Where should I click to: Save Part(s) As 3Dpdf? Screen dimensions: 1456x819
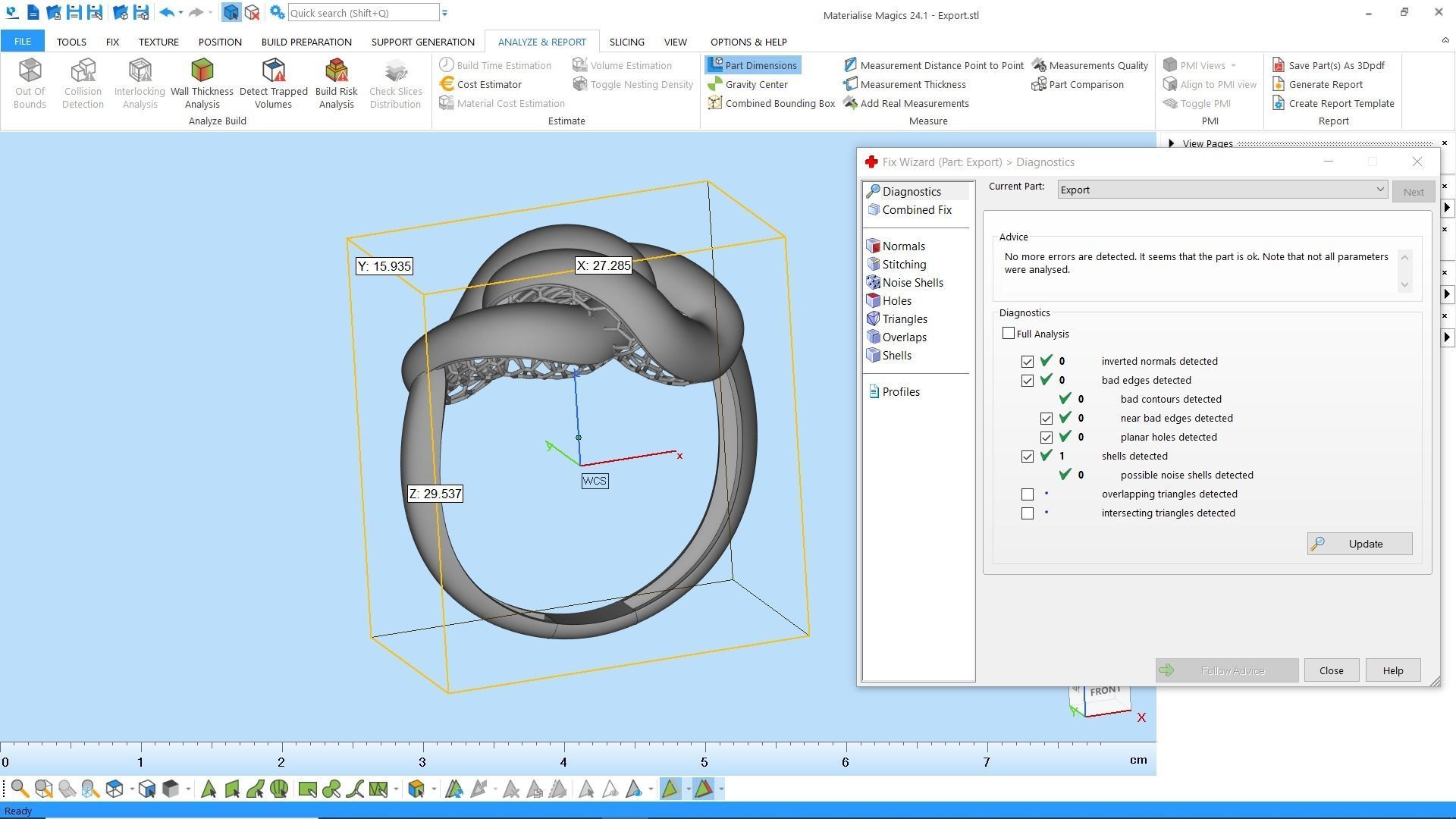coord(1328,65)
